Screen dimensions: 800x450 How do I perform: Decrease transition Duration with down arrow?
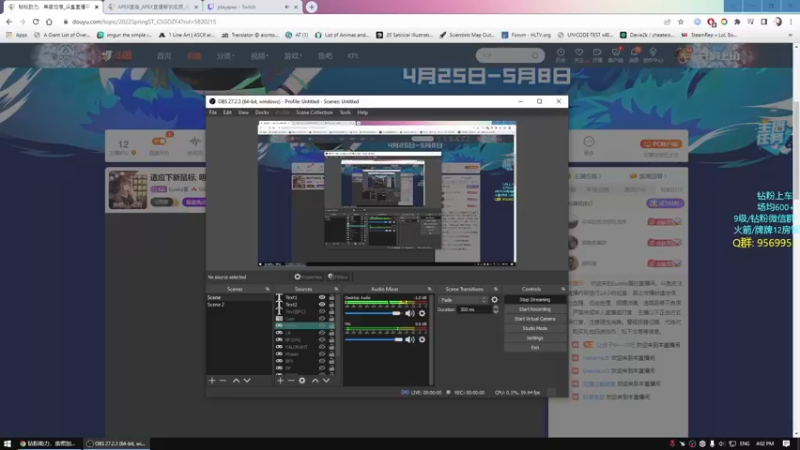pos(495,311)
